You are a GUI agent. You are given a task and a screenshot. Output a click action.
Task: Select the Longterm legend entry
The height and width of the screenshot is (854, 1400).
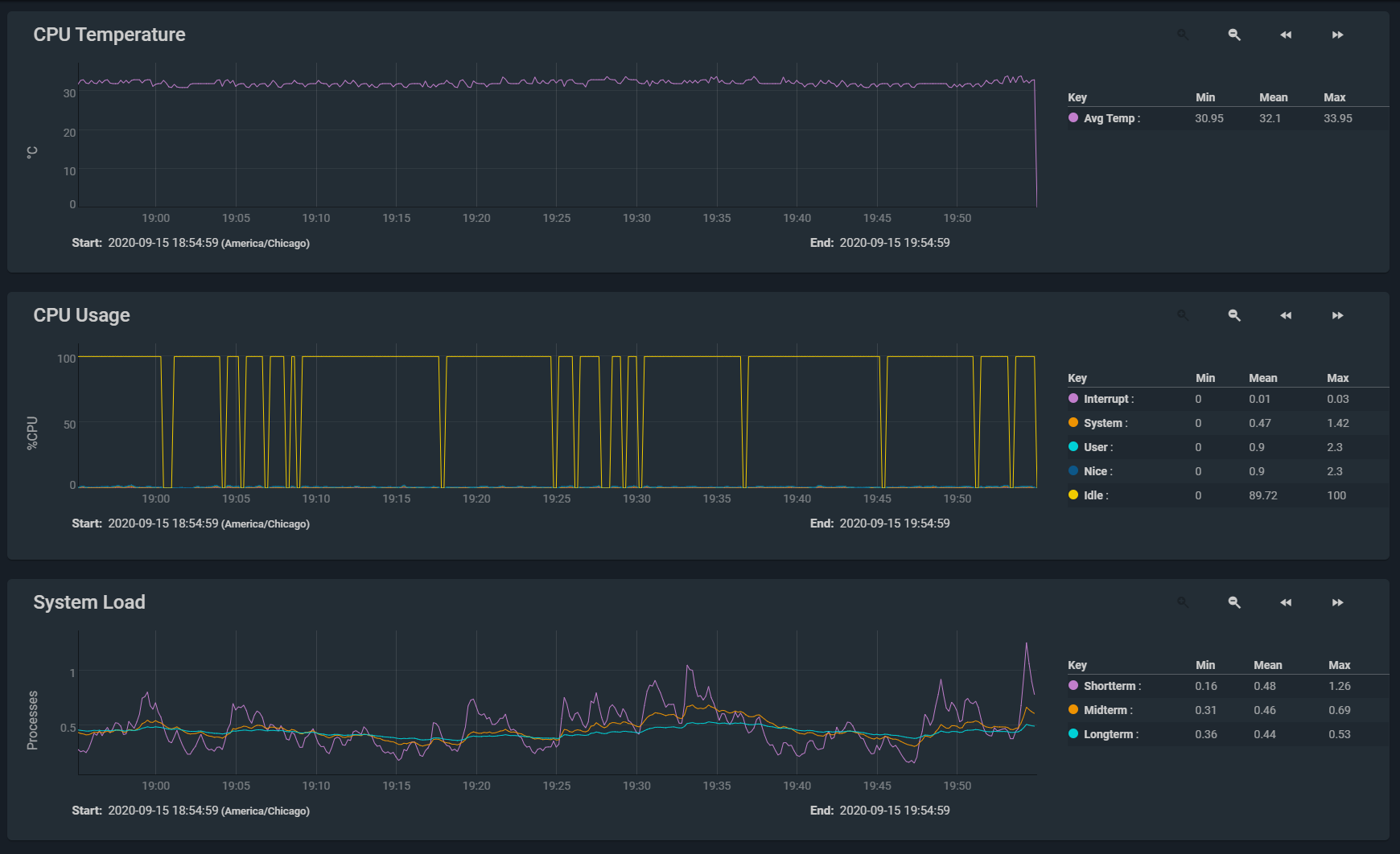pos(1110,734)
